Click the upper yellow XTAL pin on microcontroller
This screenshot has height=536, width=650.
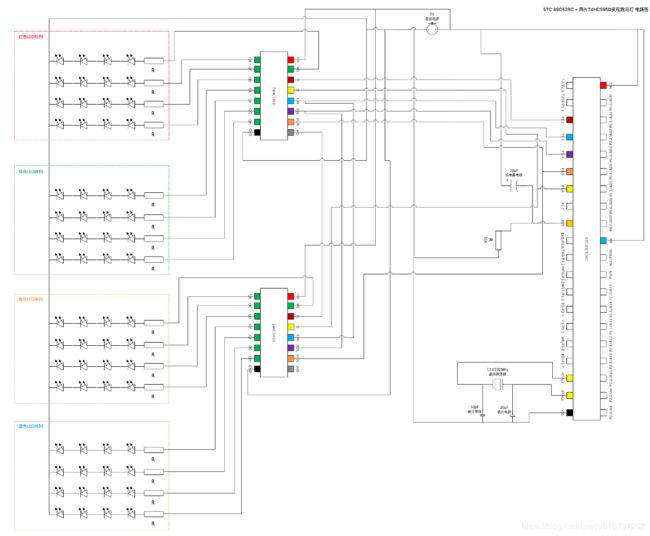tap(570, 378)
